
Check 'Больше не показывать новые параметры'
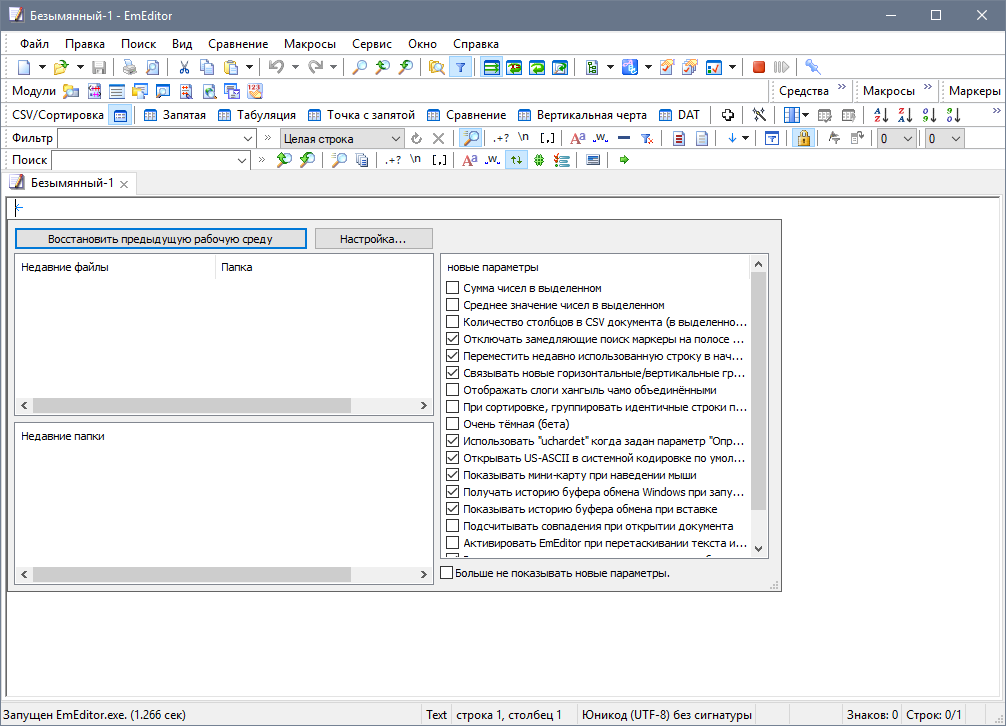click(x=447, y=573)
